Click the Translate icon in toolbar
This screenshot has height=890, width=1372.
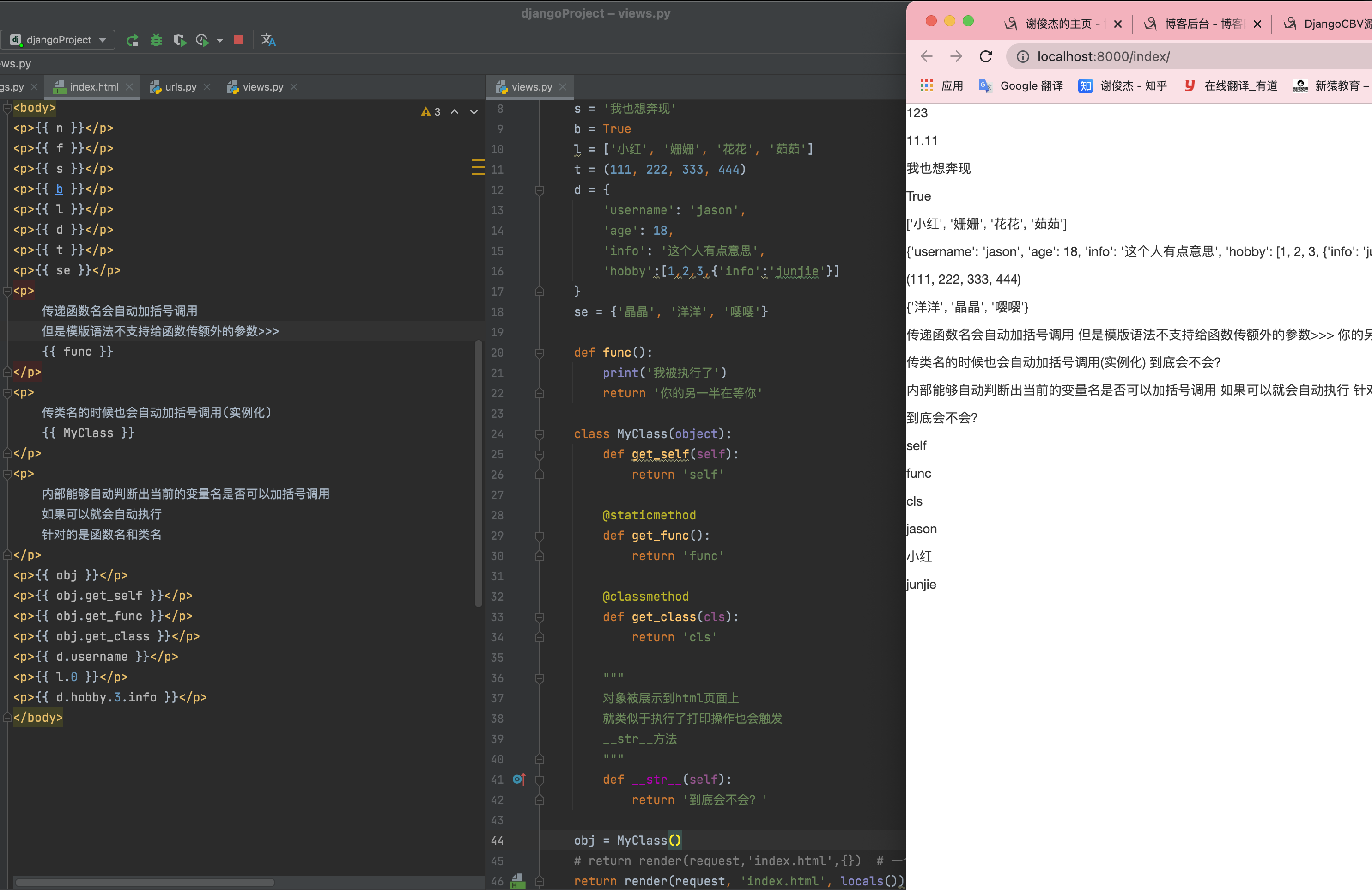[x=268, y=40]
